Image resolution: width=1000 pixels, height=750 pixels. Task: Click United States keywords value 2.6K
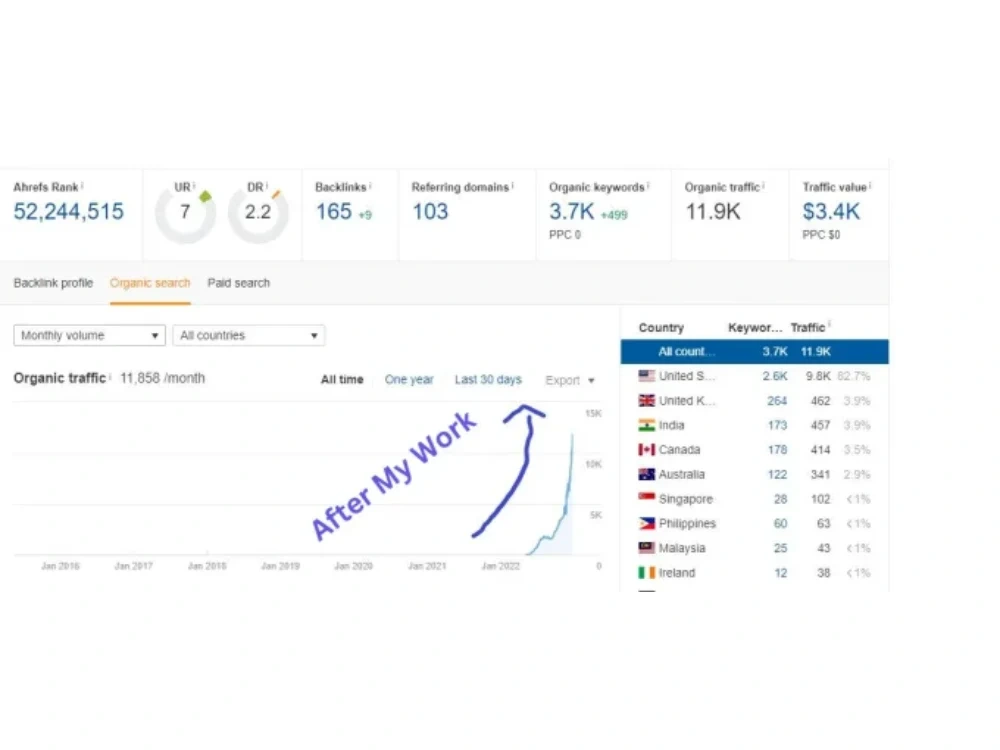pyautogui.click(x=774, y=376)
